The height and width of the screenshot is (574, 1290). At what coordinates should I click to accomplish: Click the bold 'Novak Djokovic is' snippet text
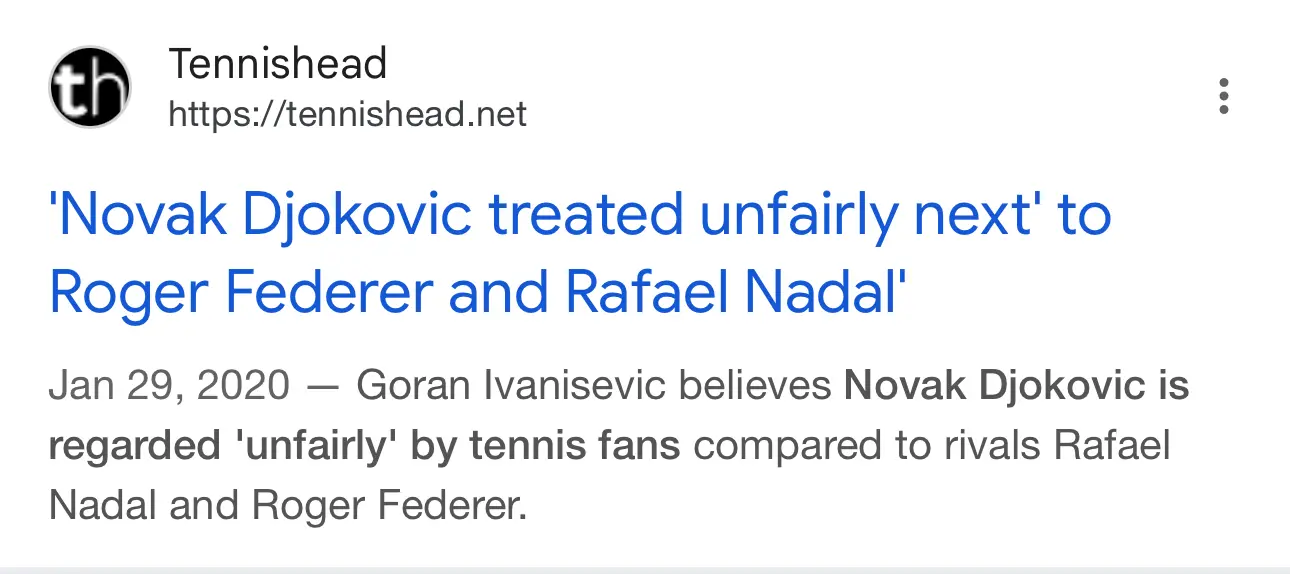click(1016, 385)
